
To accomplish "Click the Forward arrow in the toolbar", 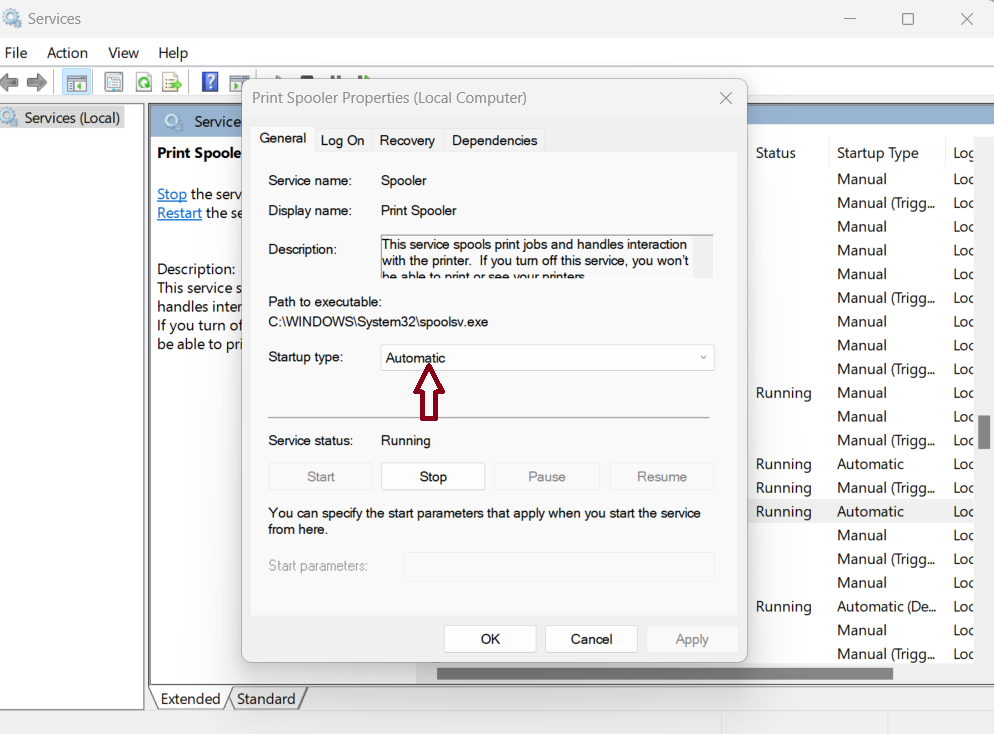I will click(37, 82).
